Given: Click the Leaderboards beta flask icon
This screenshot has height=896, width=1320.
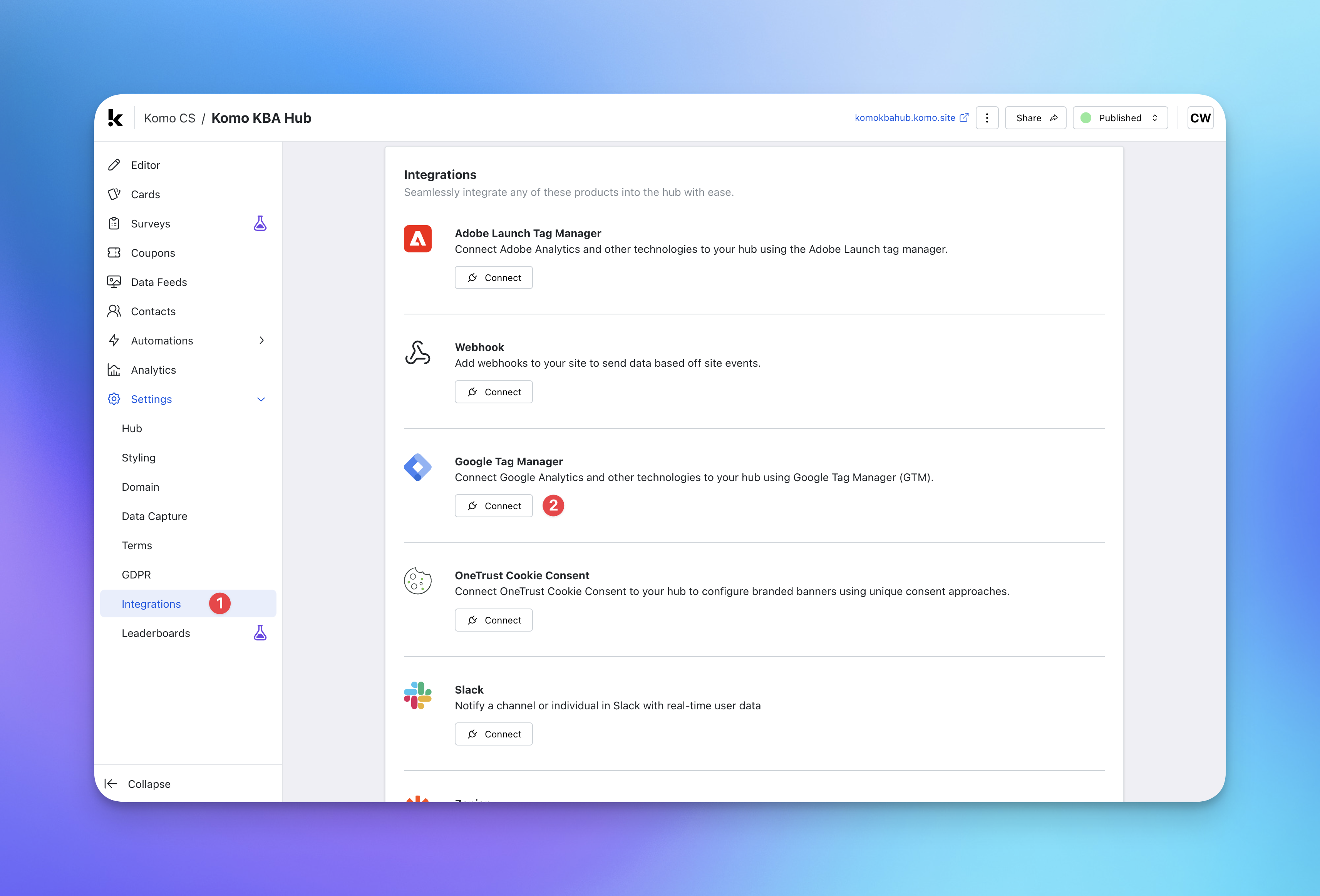Looking at the screenshot, I should [x=260, y=633].
